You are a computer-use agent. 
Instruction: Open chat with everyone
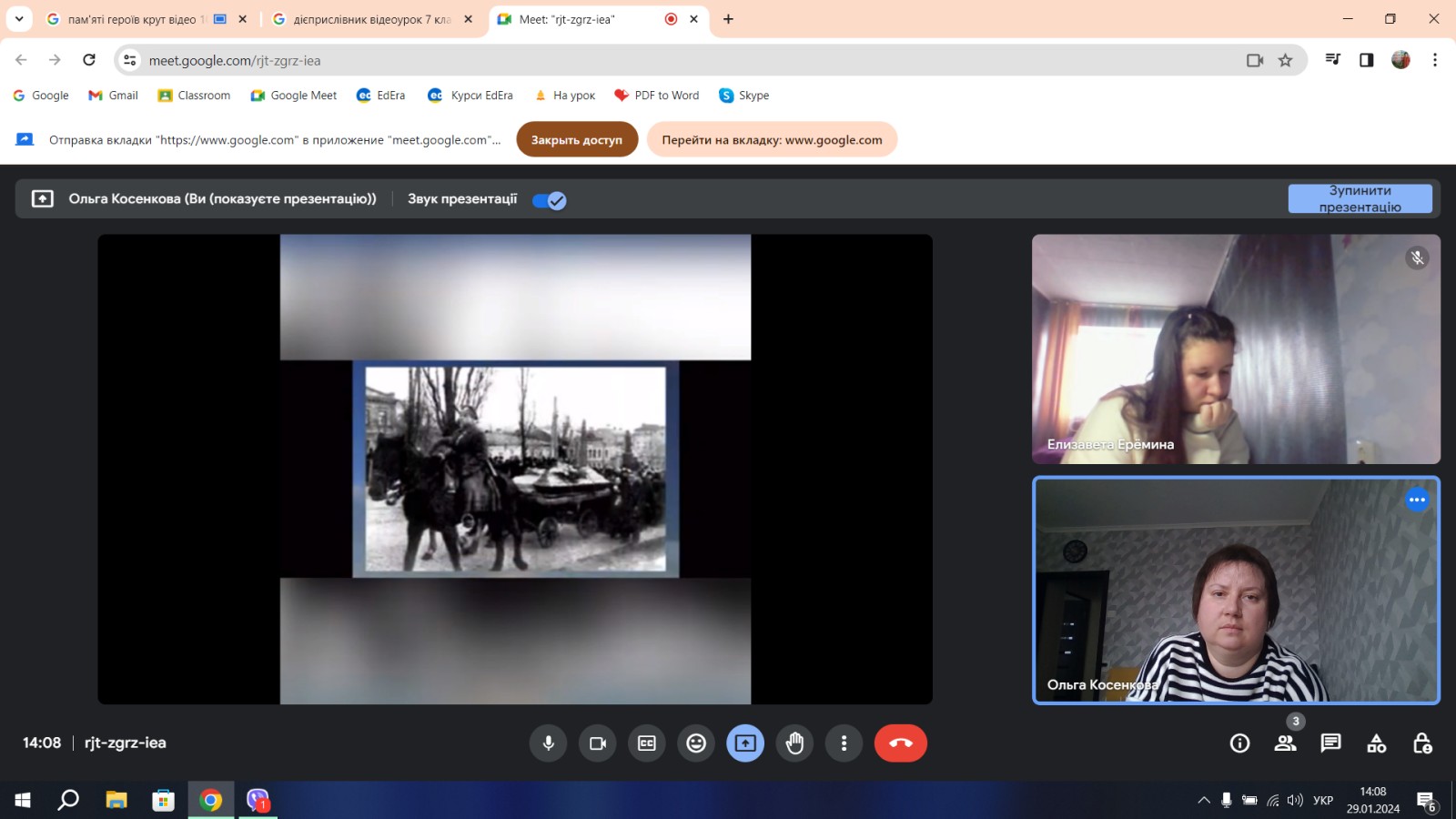[1330, 743]
